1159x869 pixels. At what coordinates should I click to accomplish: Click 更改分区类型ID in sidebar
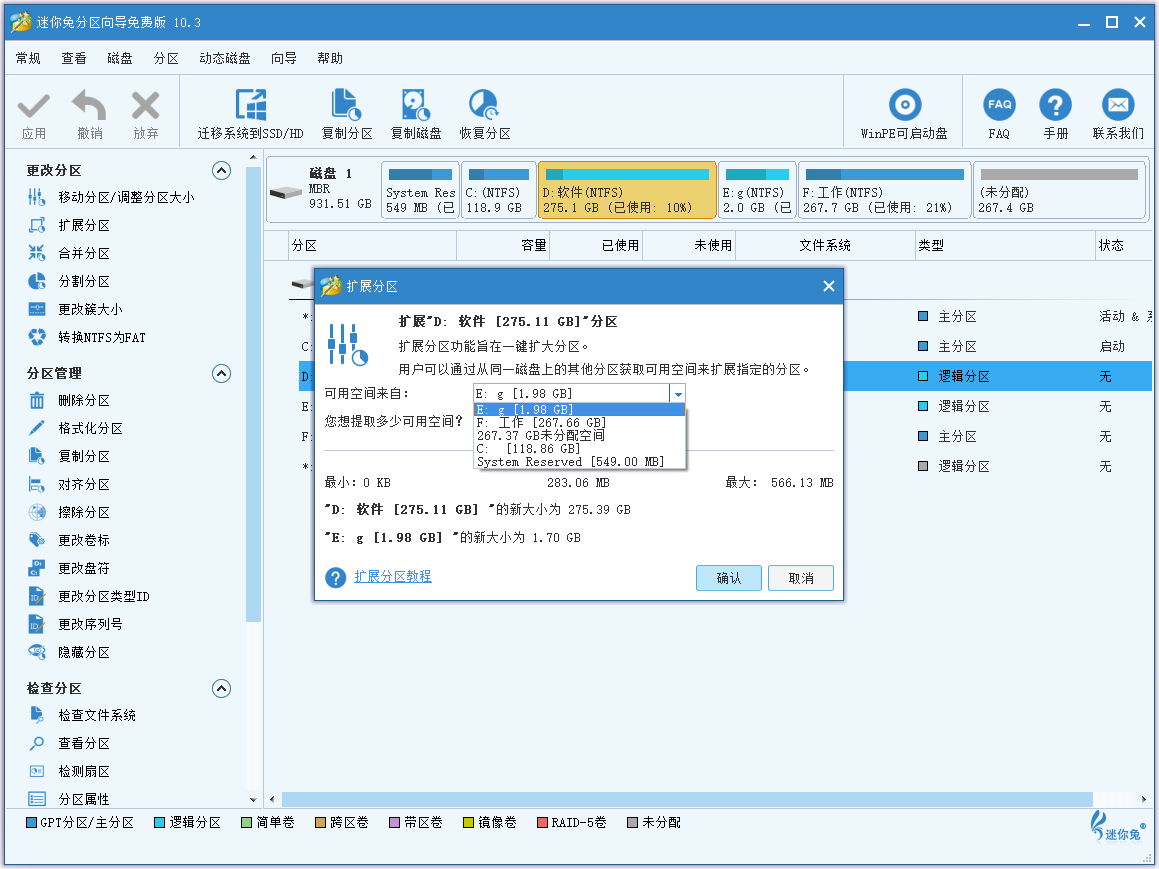(x=89, y=596)
